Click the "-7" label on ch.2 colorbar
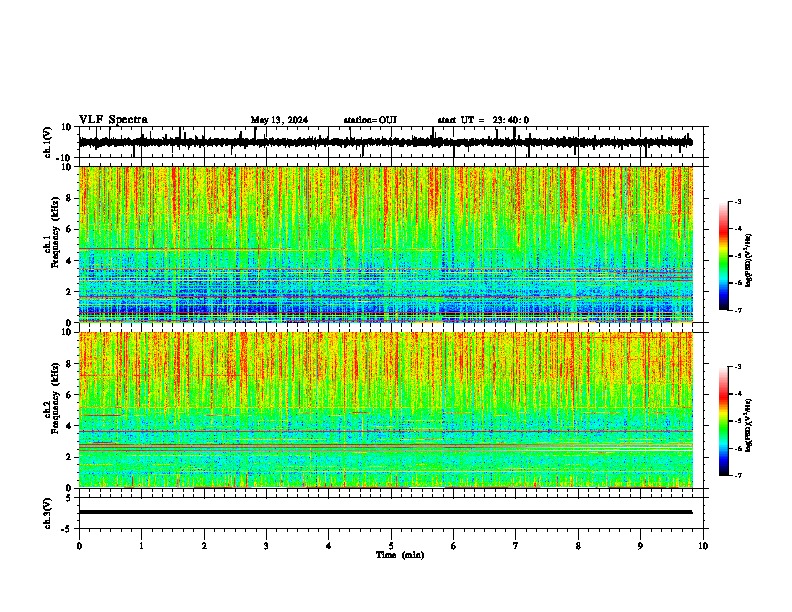 [x=738, y=476]
